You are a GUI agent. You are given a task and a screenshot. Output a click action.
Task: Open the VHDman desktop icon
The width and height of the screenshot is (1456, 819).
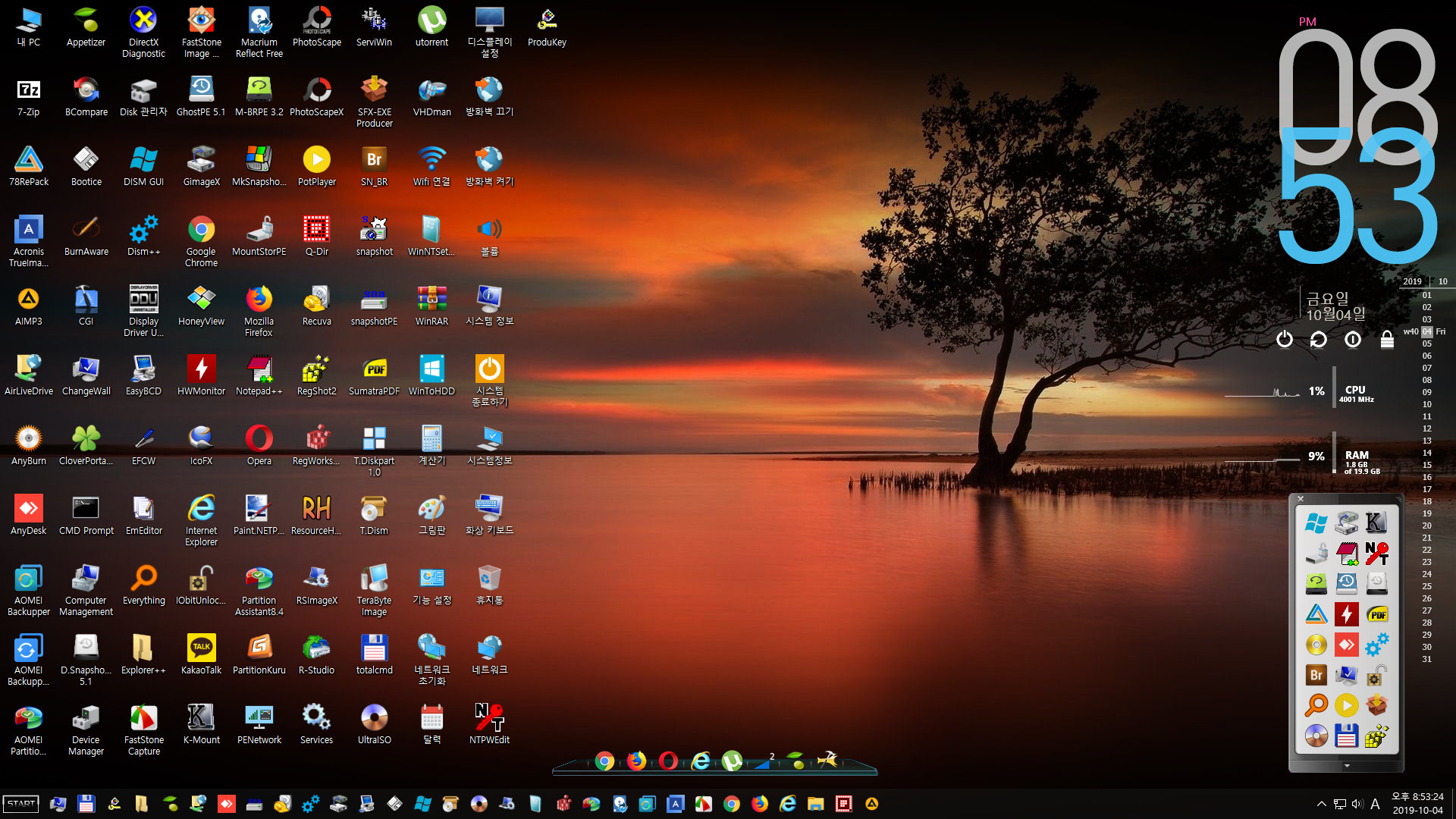pyautogui.click(x=432, y=97)
